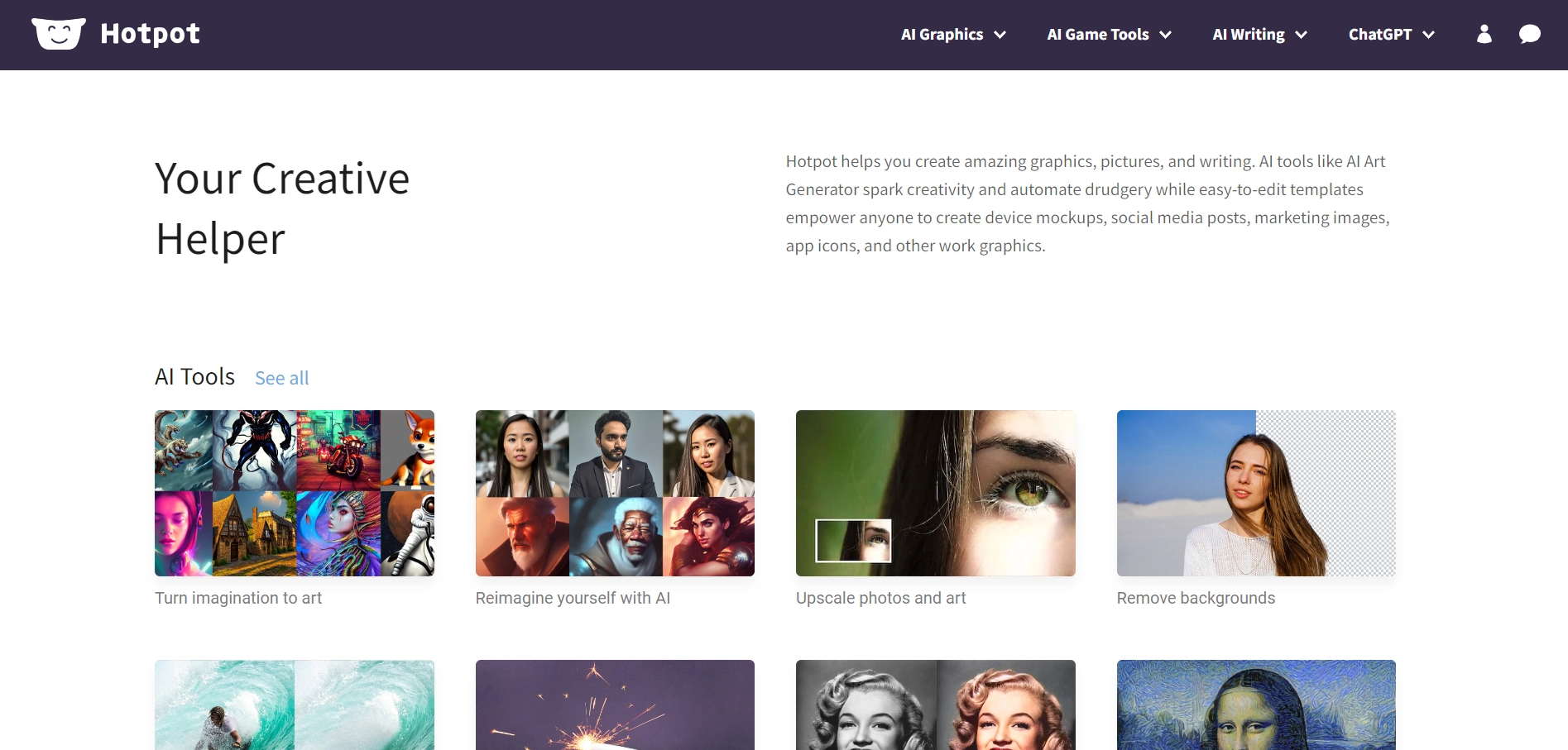1568x750 pixels.
Task: Click the surfer wave image thumbnail
Action: 294,705
